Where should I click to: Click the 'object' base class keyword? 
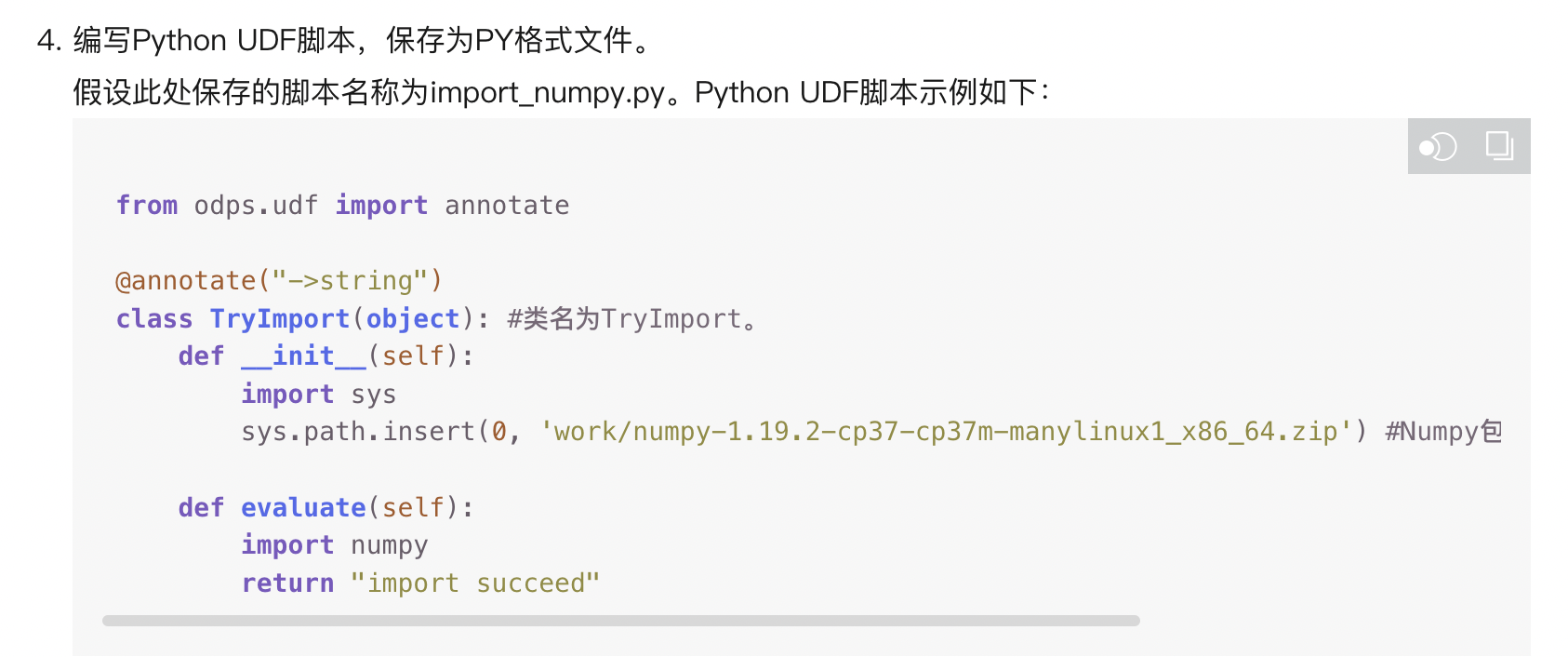click(x=412, y=319)
